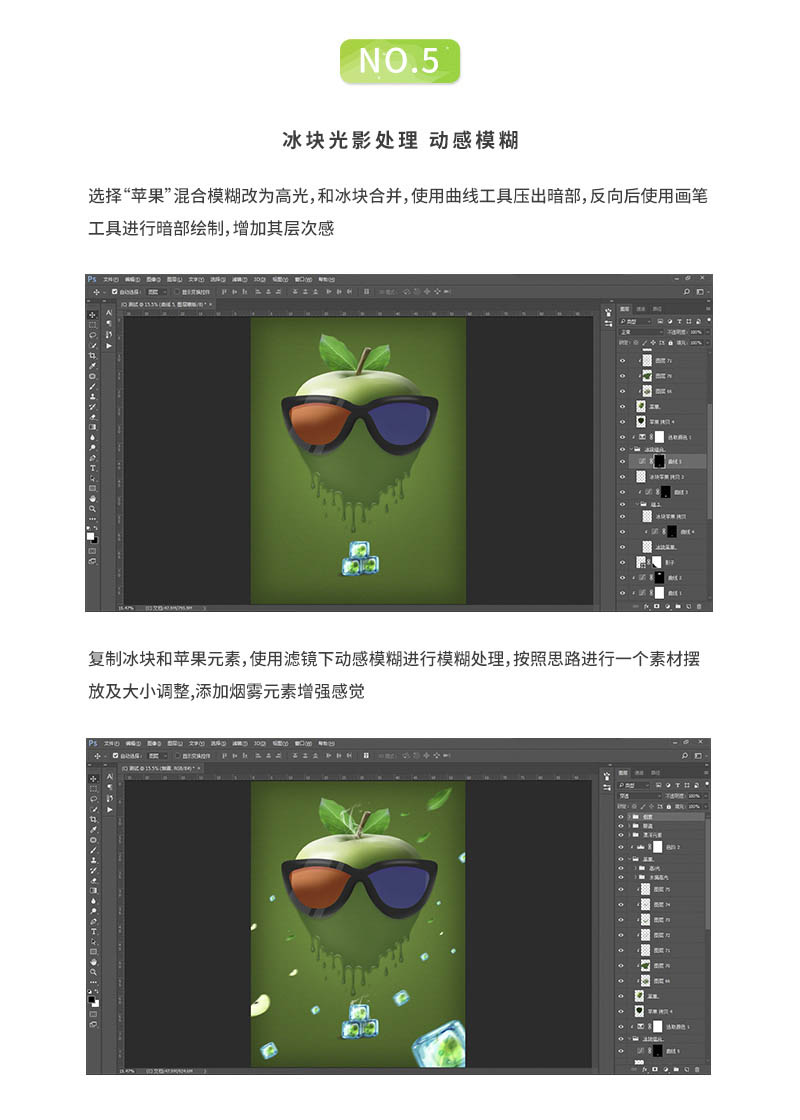Open 穿透 blend mode dropdown in second screenshot
The image size is (800, 1120).
click(x=639, y=796)
